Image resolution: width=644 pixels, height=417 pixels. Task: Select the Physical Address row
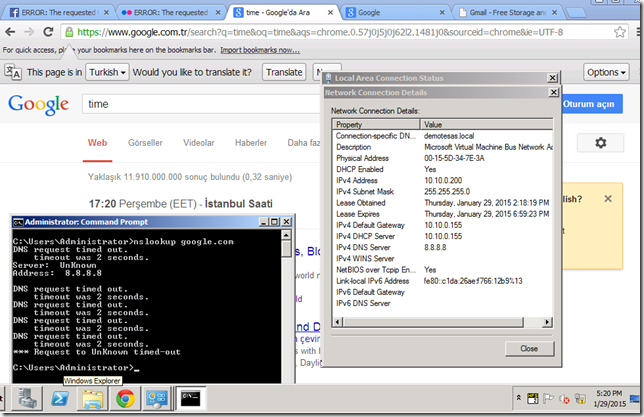click(x=443, y=158)
